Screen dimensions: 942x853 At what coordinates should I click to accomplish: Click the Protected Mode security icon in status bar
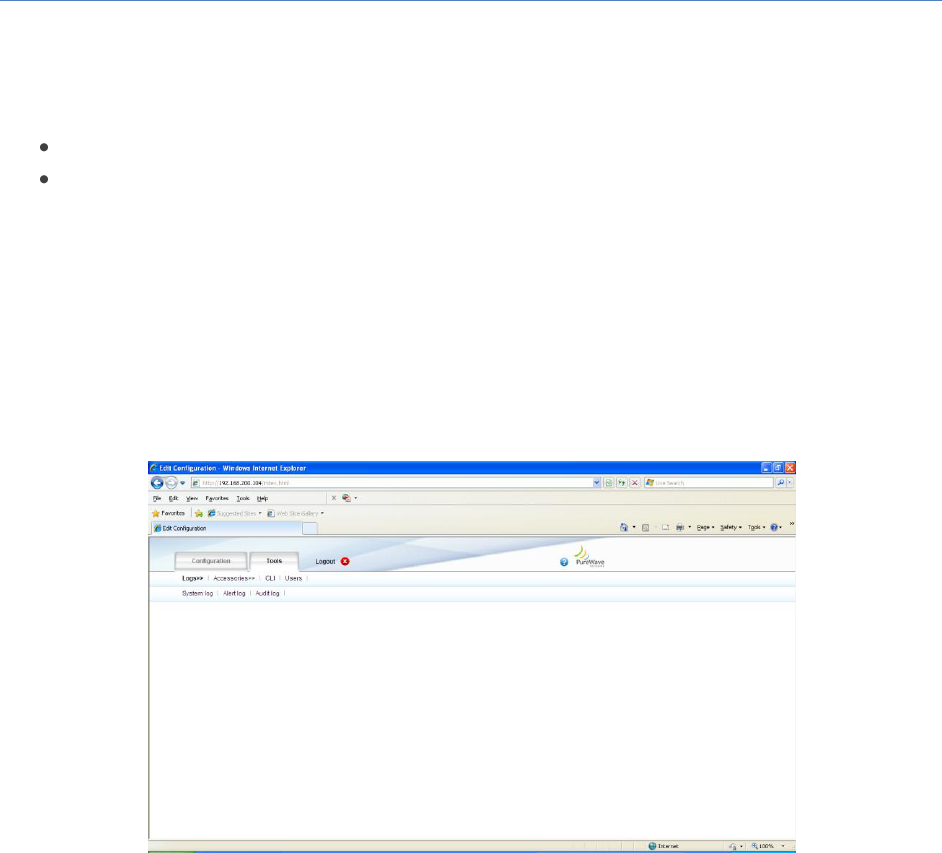tap(732, 846)
